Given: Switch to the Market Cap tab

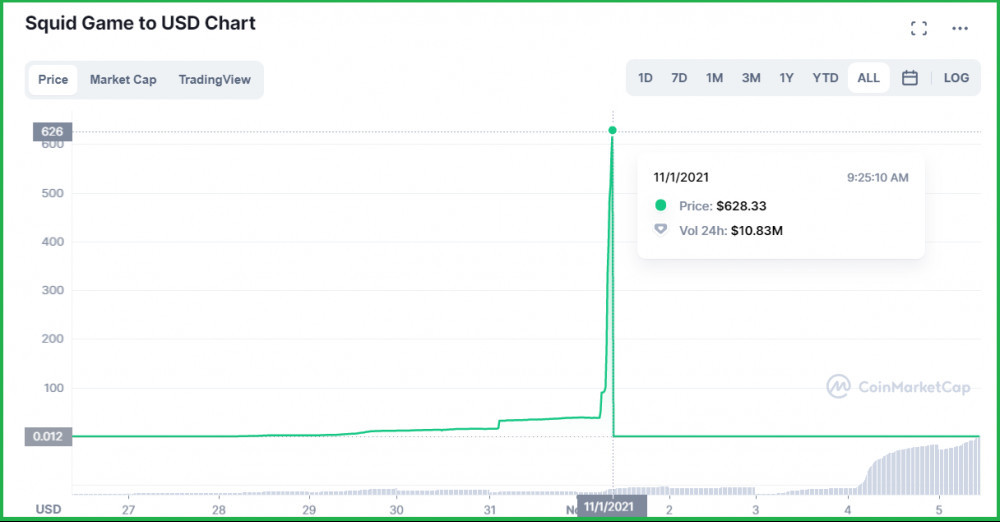Looking at the screenshot, I should tap(123, 80).
